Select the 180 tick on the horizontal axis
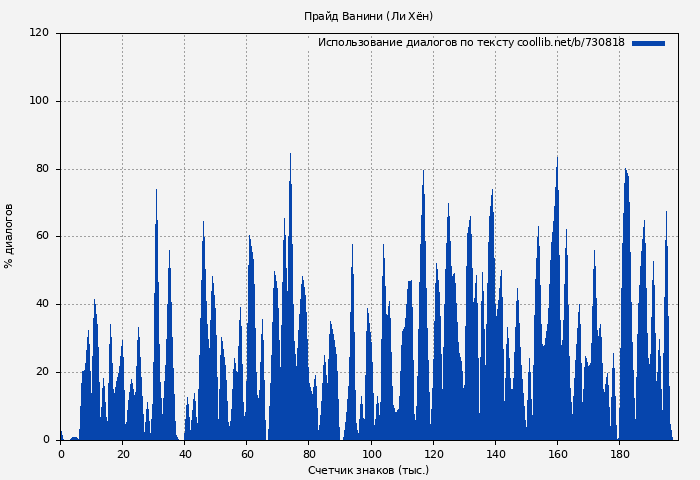This screenshot has height=480, width=700. point(619,453)
